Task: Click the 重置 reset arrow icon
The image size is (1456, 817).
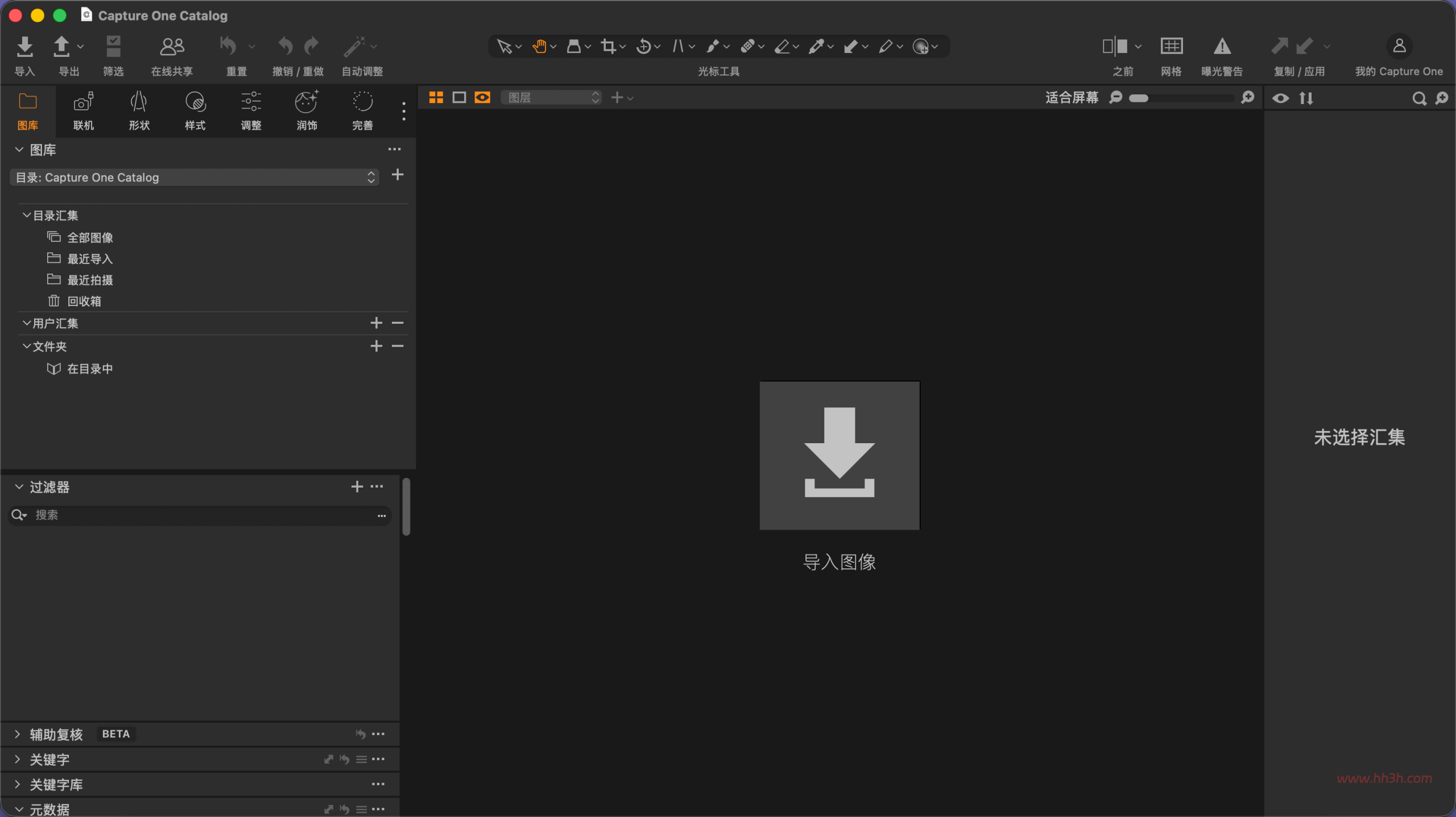Action: click(x=228, y=46)
